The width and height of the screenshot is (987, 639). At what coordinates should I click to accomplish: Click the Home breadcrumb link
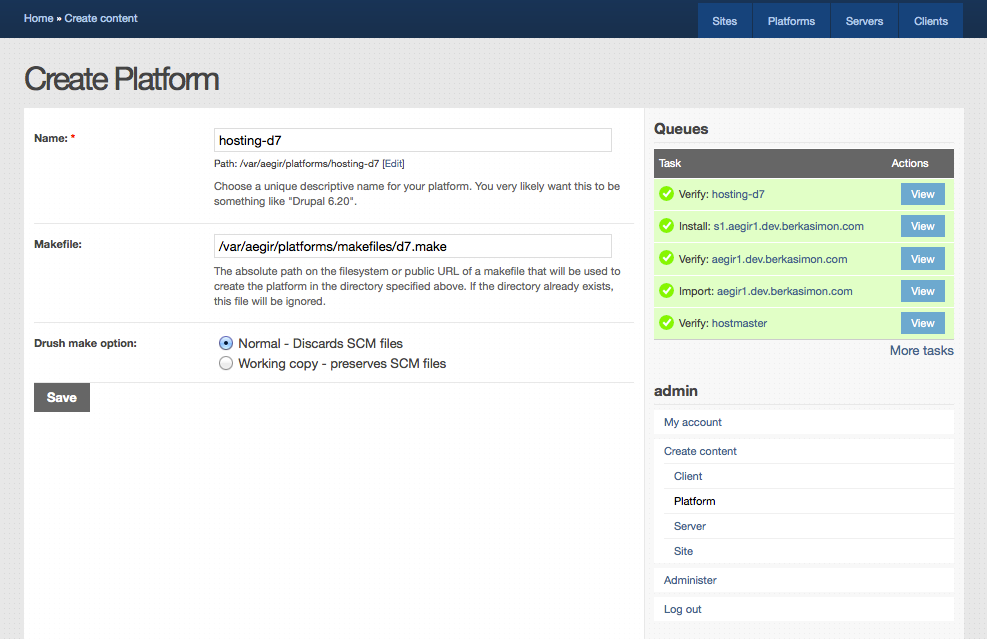[38, 18]
